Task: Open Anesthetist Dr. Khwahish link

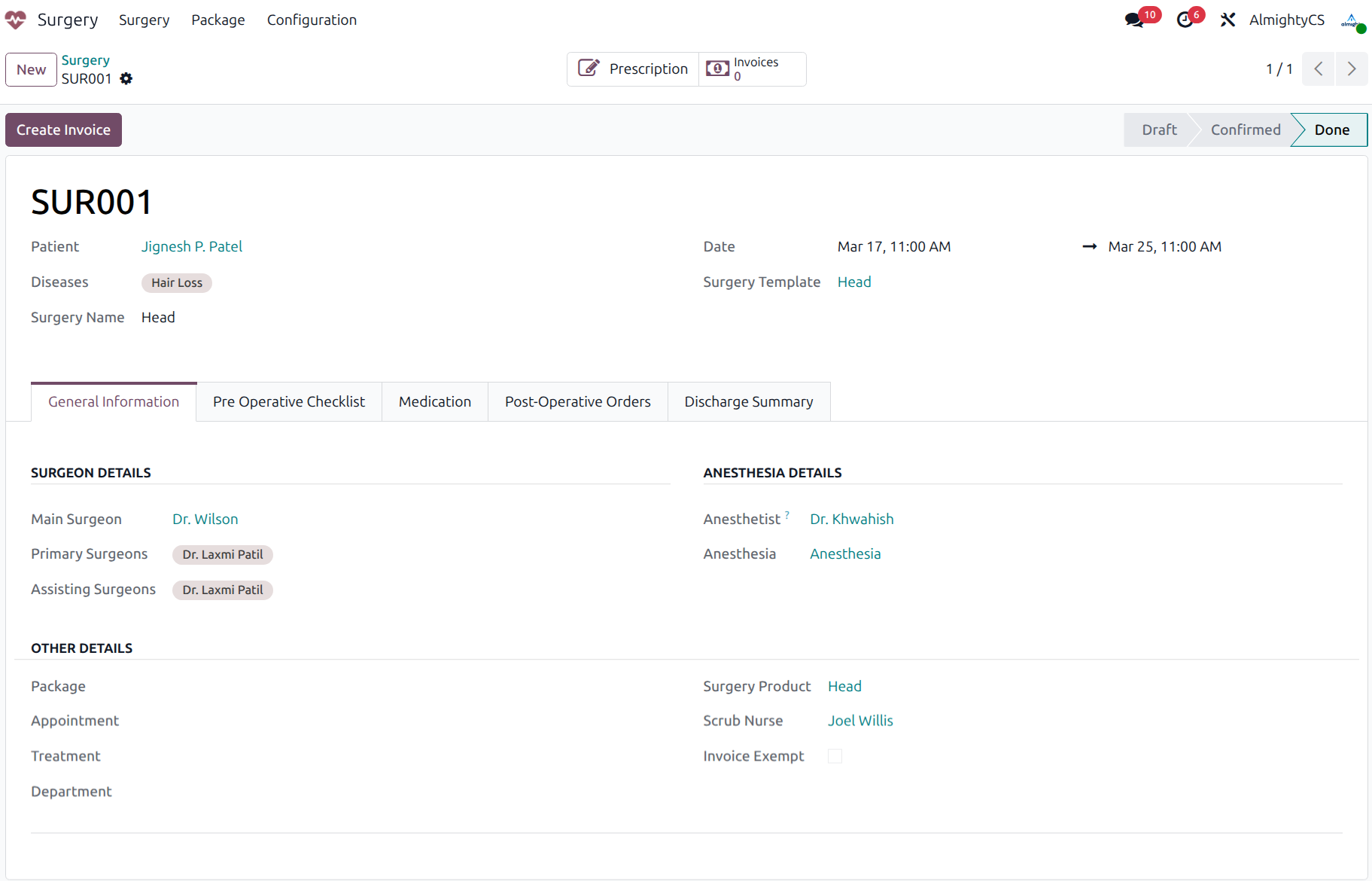Action: click(x=852, y=519)
